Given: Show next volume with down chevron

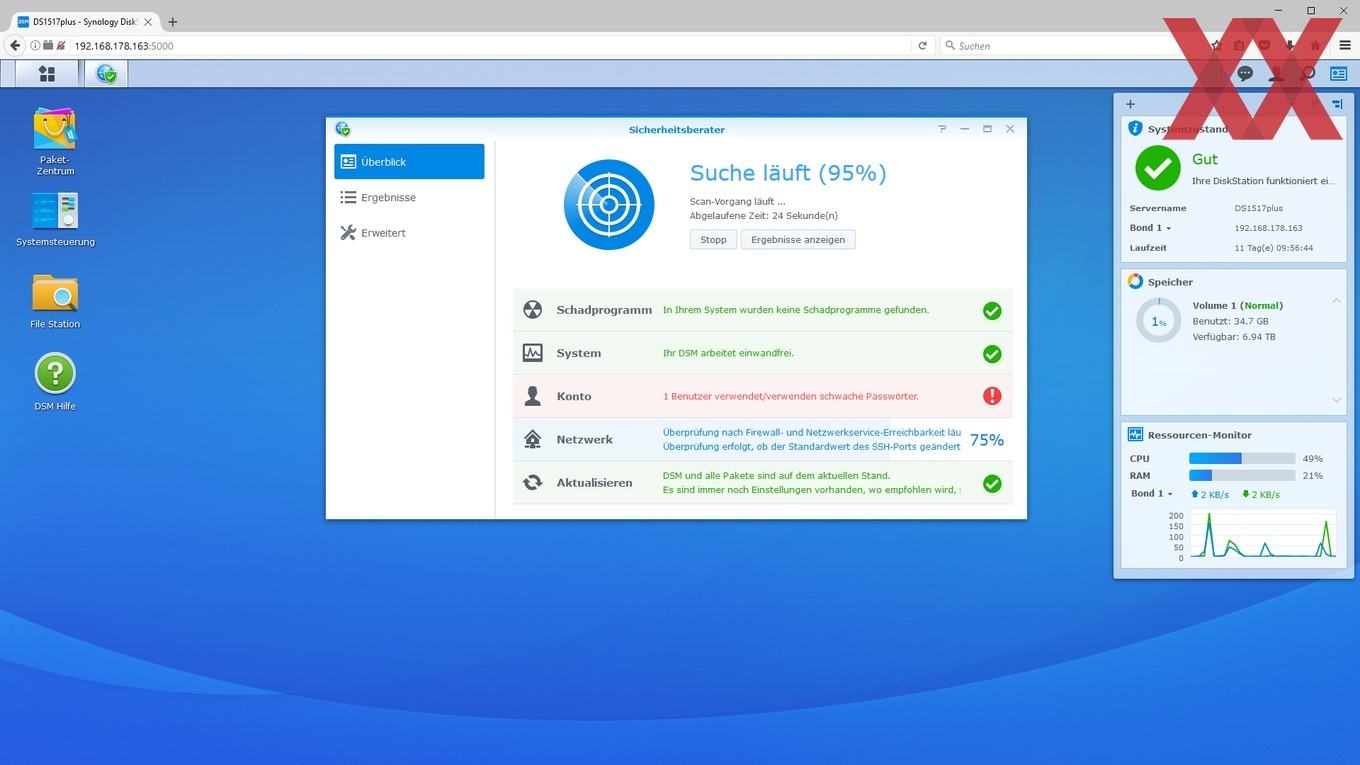Looking at the screenshot, I should [x=1337, y=400].
